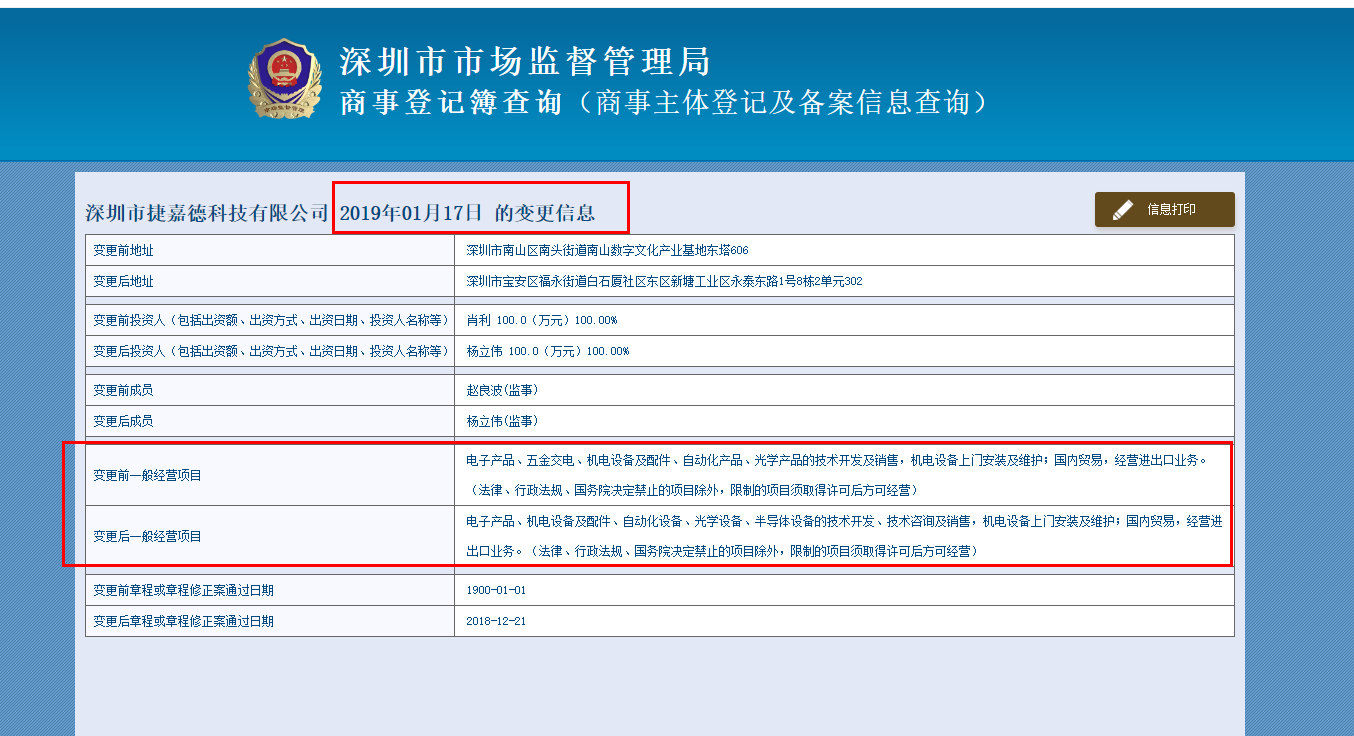
Task: Select the address ending in 东塔606
Action: [607, 250]
